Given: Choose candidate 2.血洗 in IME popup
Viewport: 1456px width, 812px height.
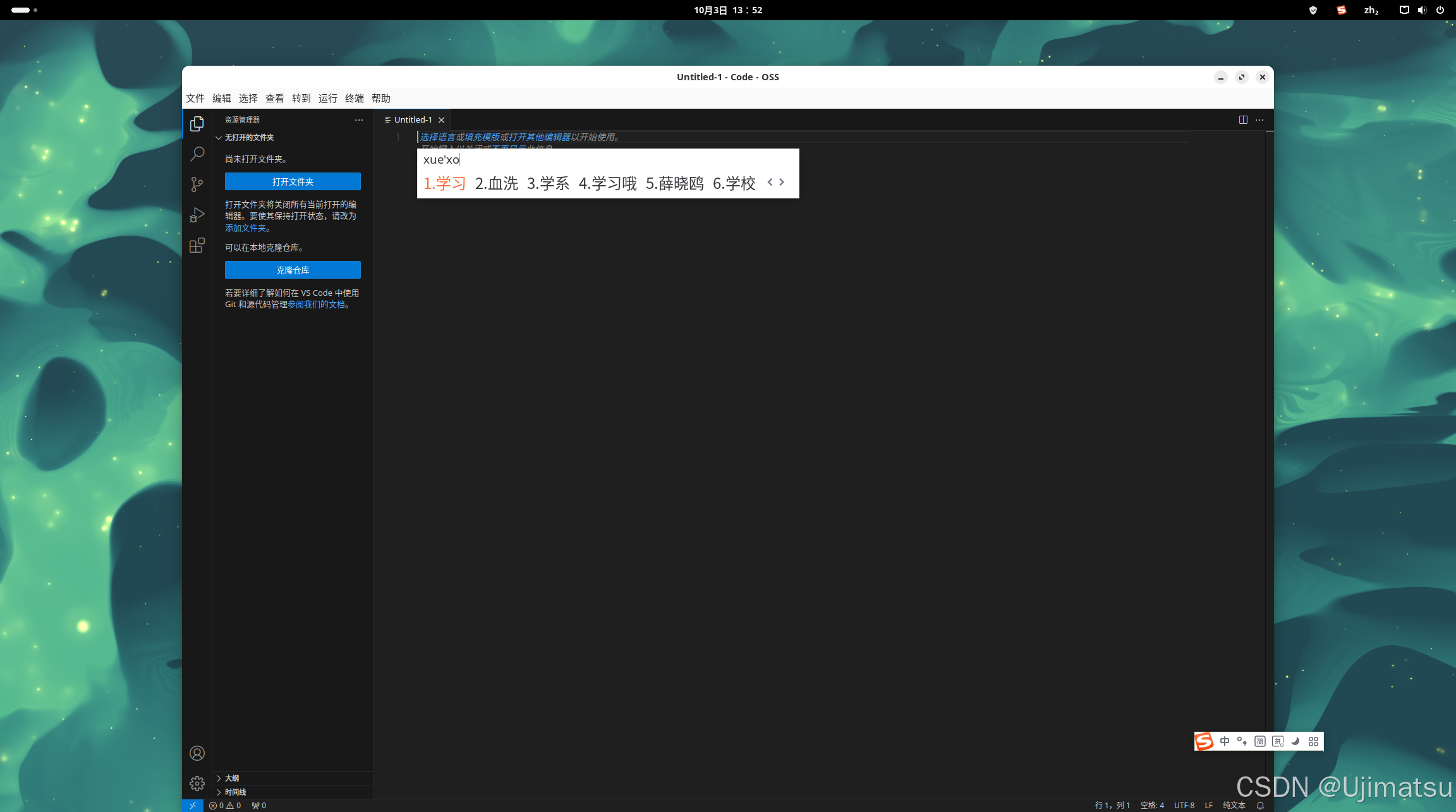Looking at the screenshot, I should [x=496, y=183].
